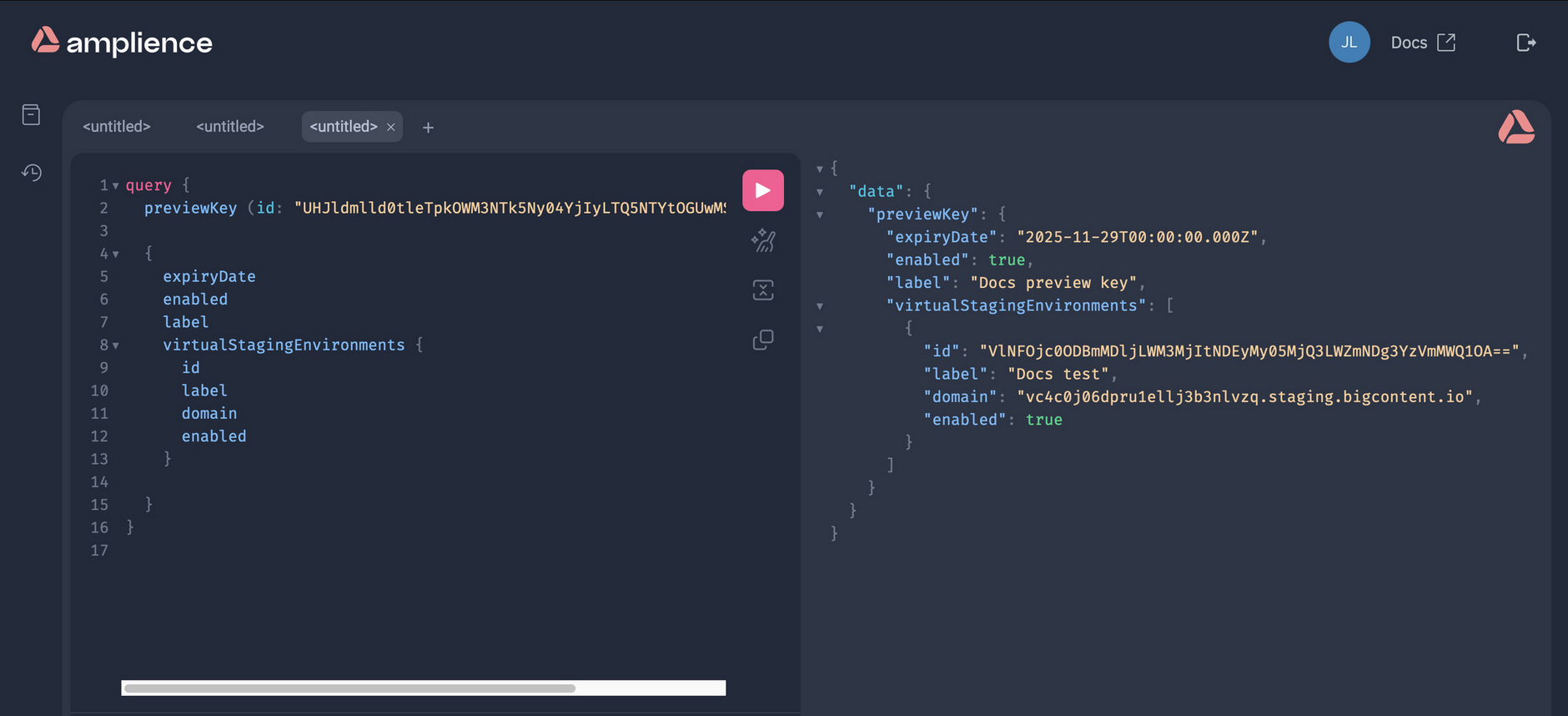Image resolution: width=1568 pixels, height=716 pixels.
Task: Run the query with the play button
Action: 763,190
